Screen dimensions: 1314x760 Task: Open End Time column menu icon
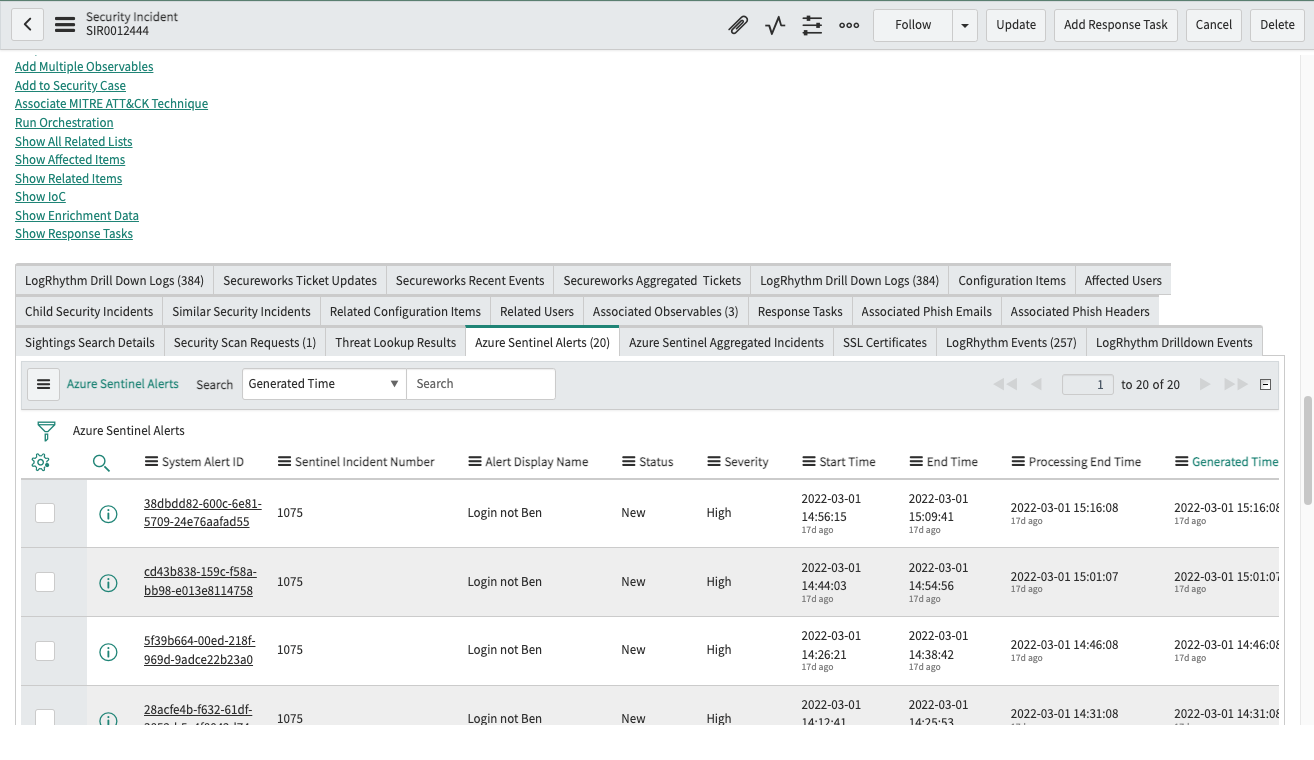(x=917, y=462)
